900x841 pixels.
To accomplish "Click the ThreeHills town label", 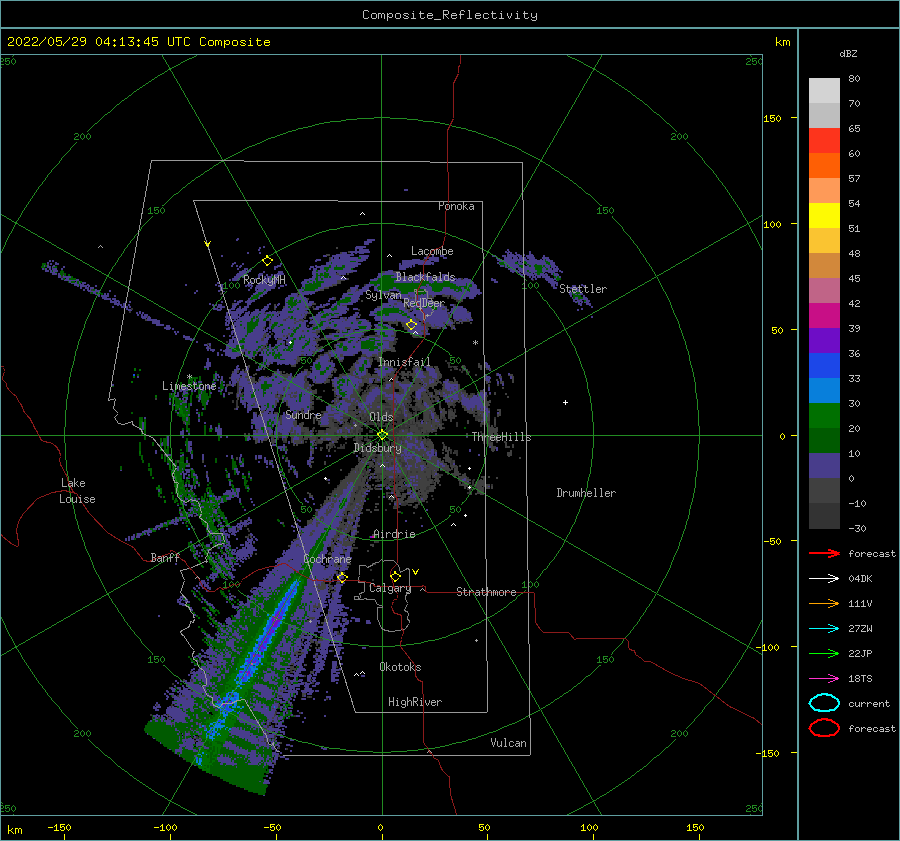I will pos(502,437).
